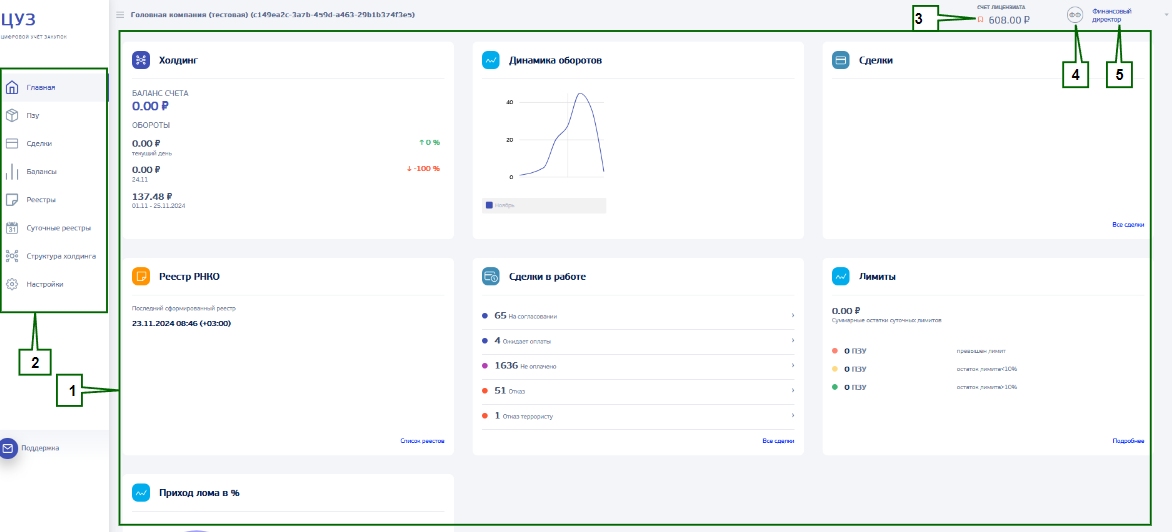This screenshot has width=1172, height=532.
Task: Open Суточные реестры calendar icon
Action: pos(12,227)
